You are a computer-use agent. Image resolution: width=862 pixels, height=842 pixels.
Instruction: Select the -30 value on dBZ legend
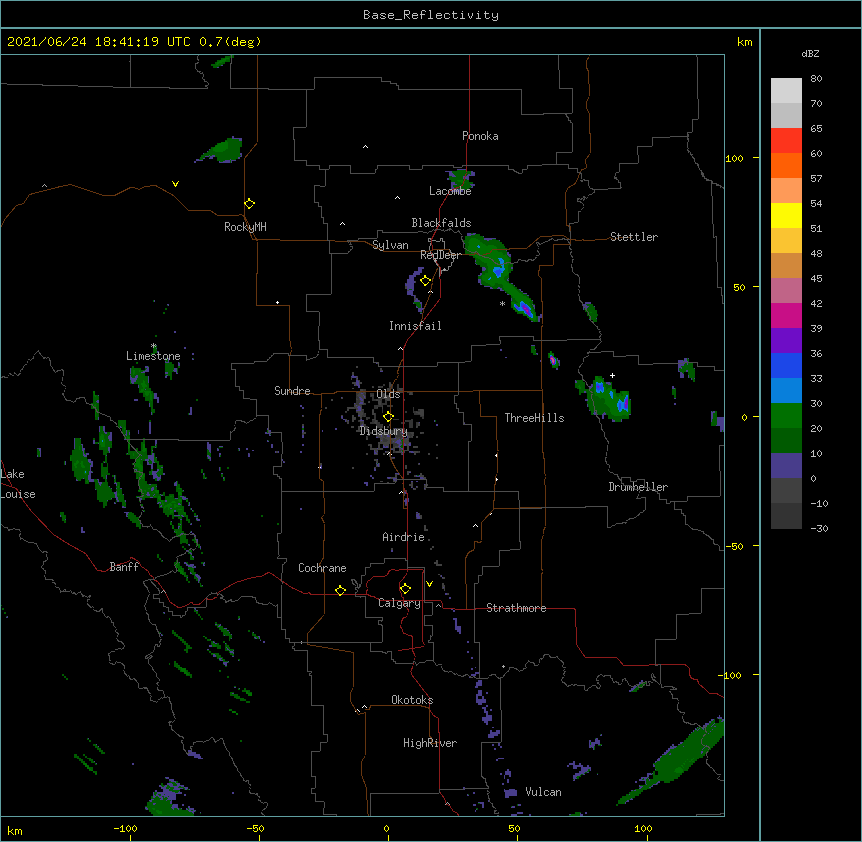819,528
